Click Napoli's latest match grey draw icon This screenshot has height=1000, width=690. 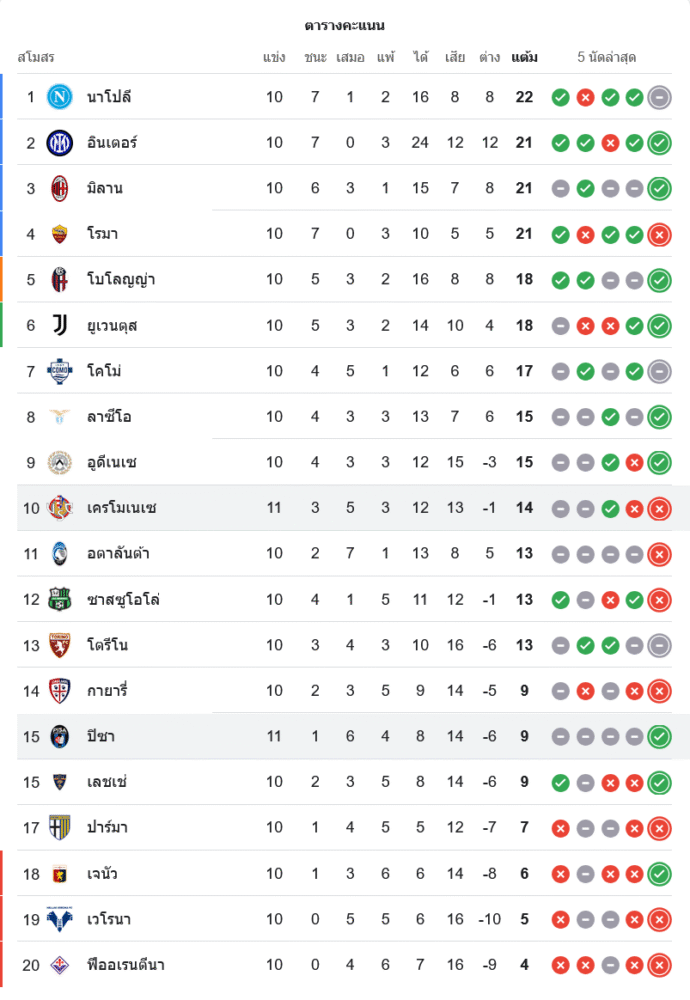tap(659, 97)
